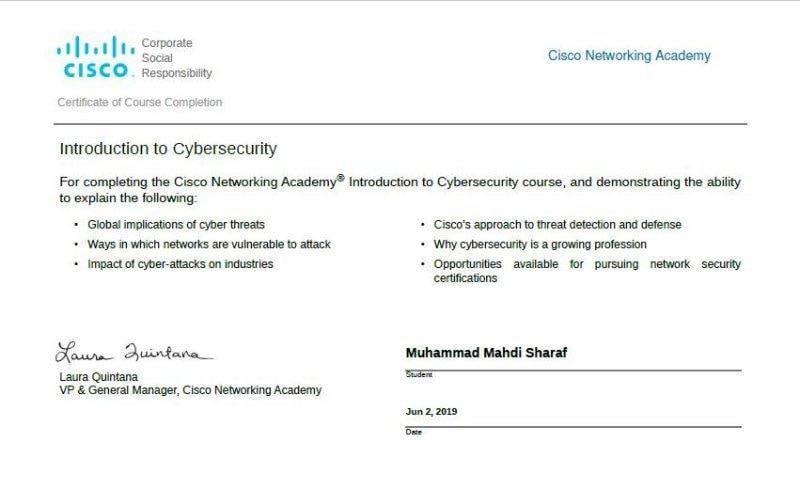The height and width of the screenshot is (490, 800).
Task: Click the network security certifications opportunities bullet
Action: [x=587, y=271]
